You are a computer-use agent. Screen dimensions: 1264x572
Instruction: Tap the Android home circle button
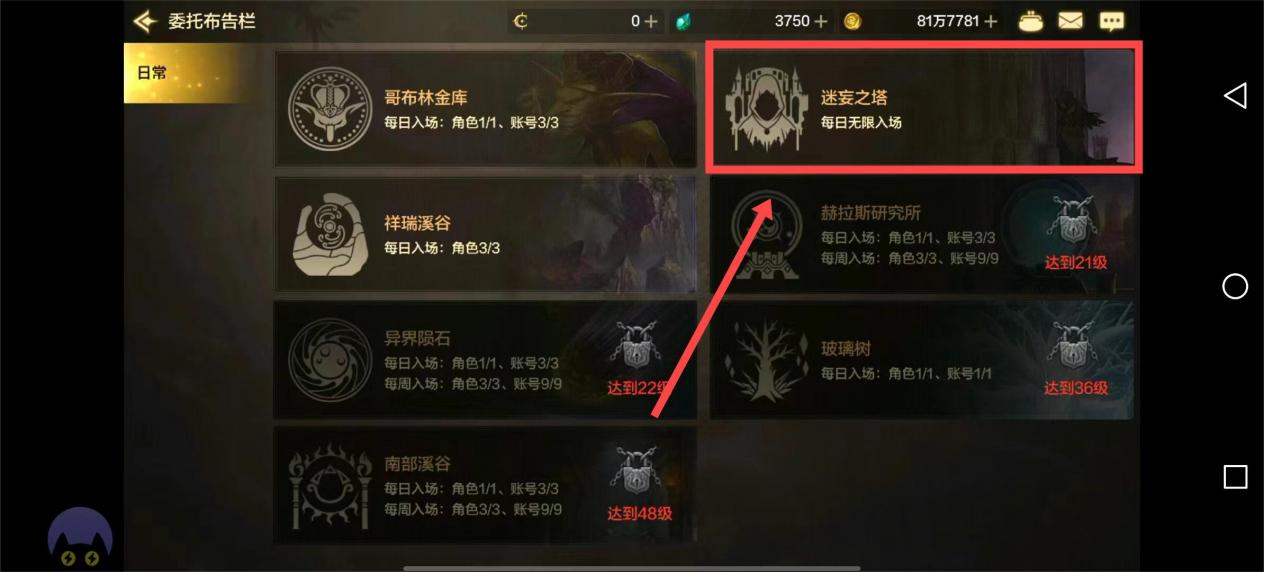(x=1235, y=287)
